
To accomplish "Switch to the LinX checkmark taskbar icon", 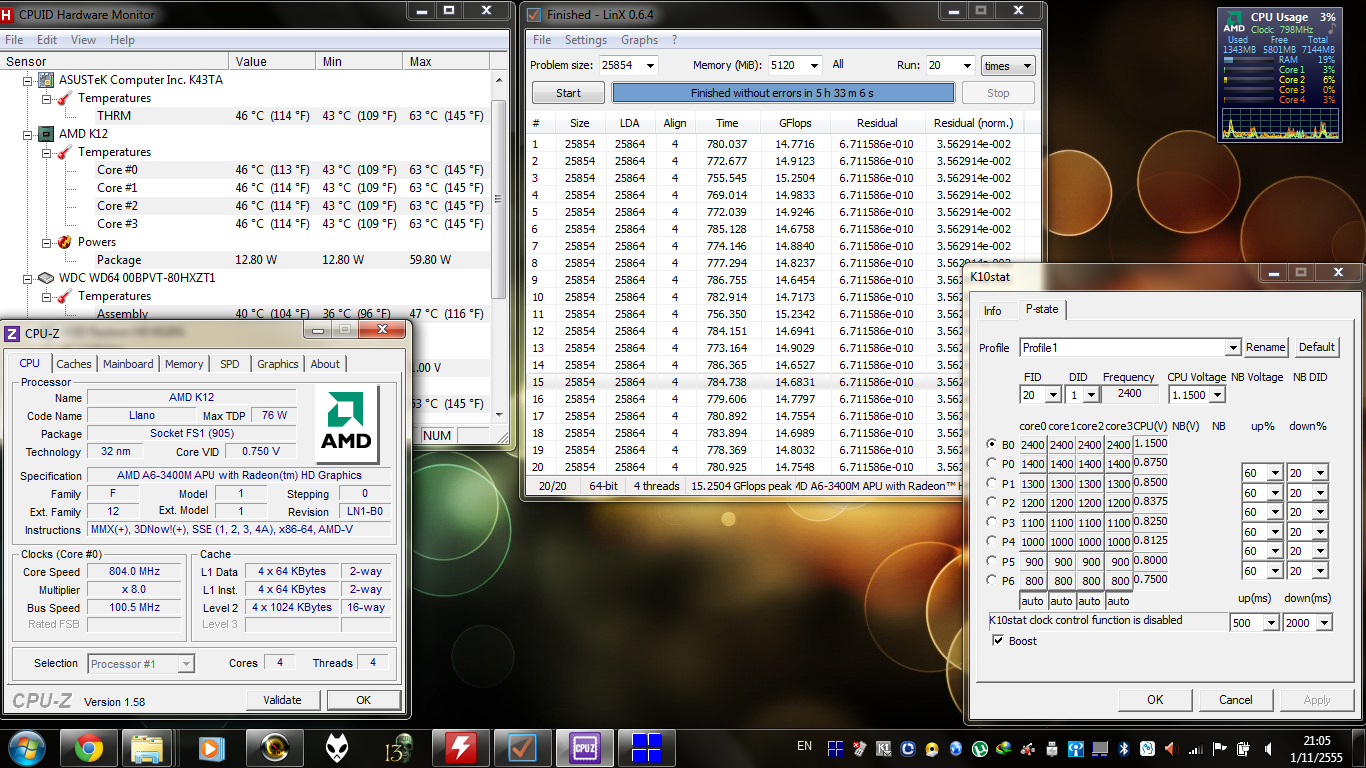I will coord(521,747).
